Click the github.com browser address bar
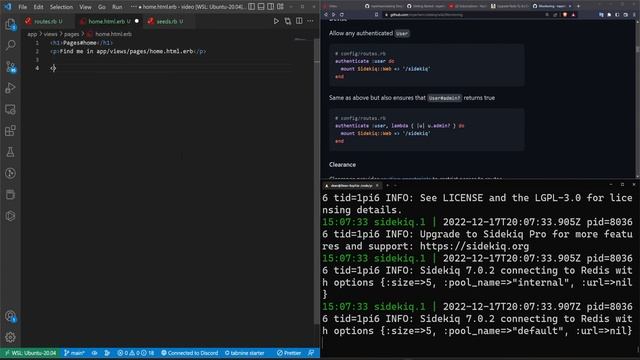The height and width of the screenshot is (360, 640). (464, 15)
